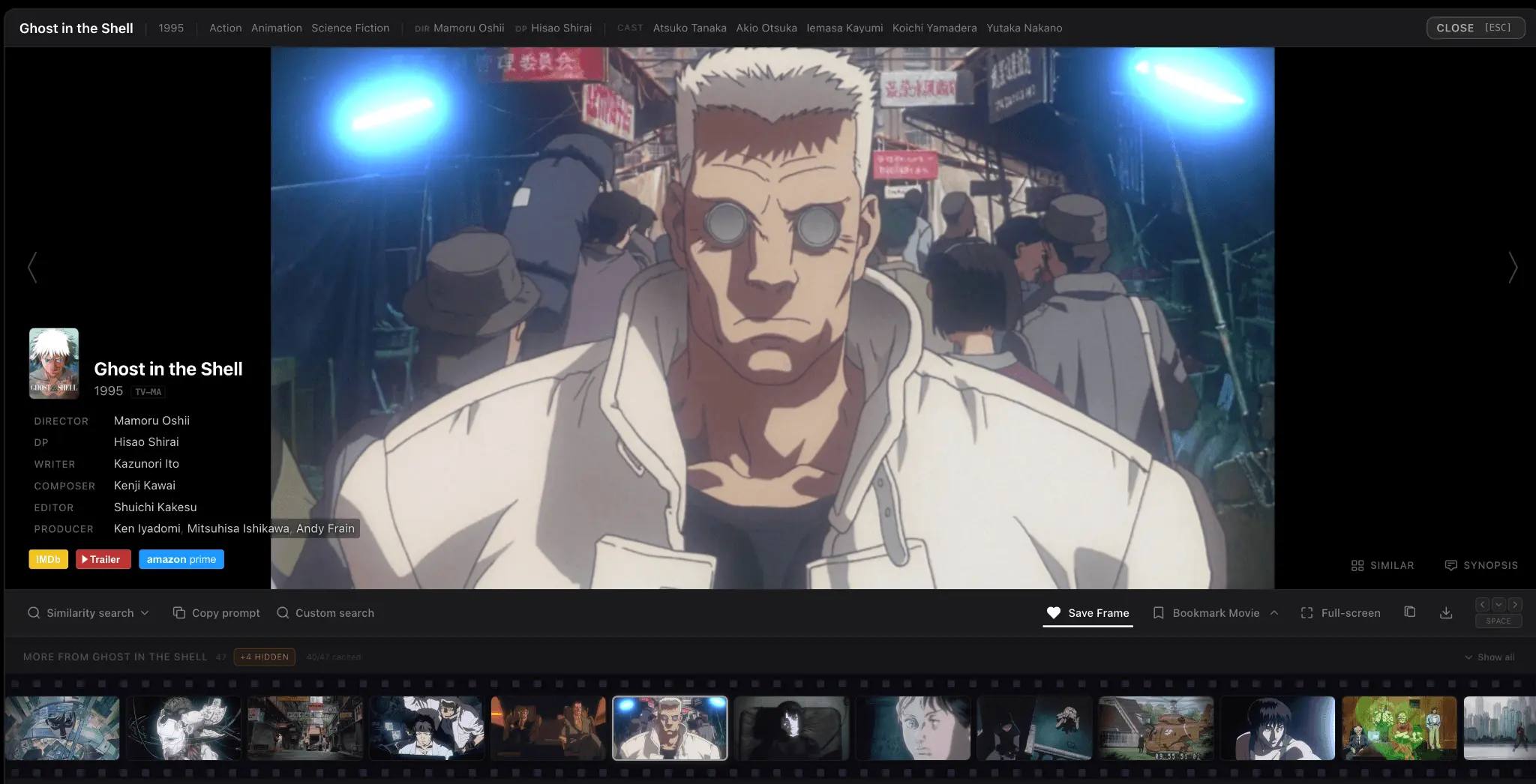Screen dimensions: 1536x784
Task: Click writer Kazunori Ito
Action: 146,464
